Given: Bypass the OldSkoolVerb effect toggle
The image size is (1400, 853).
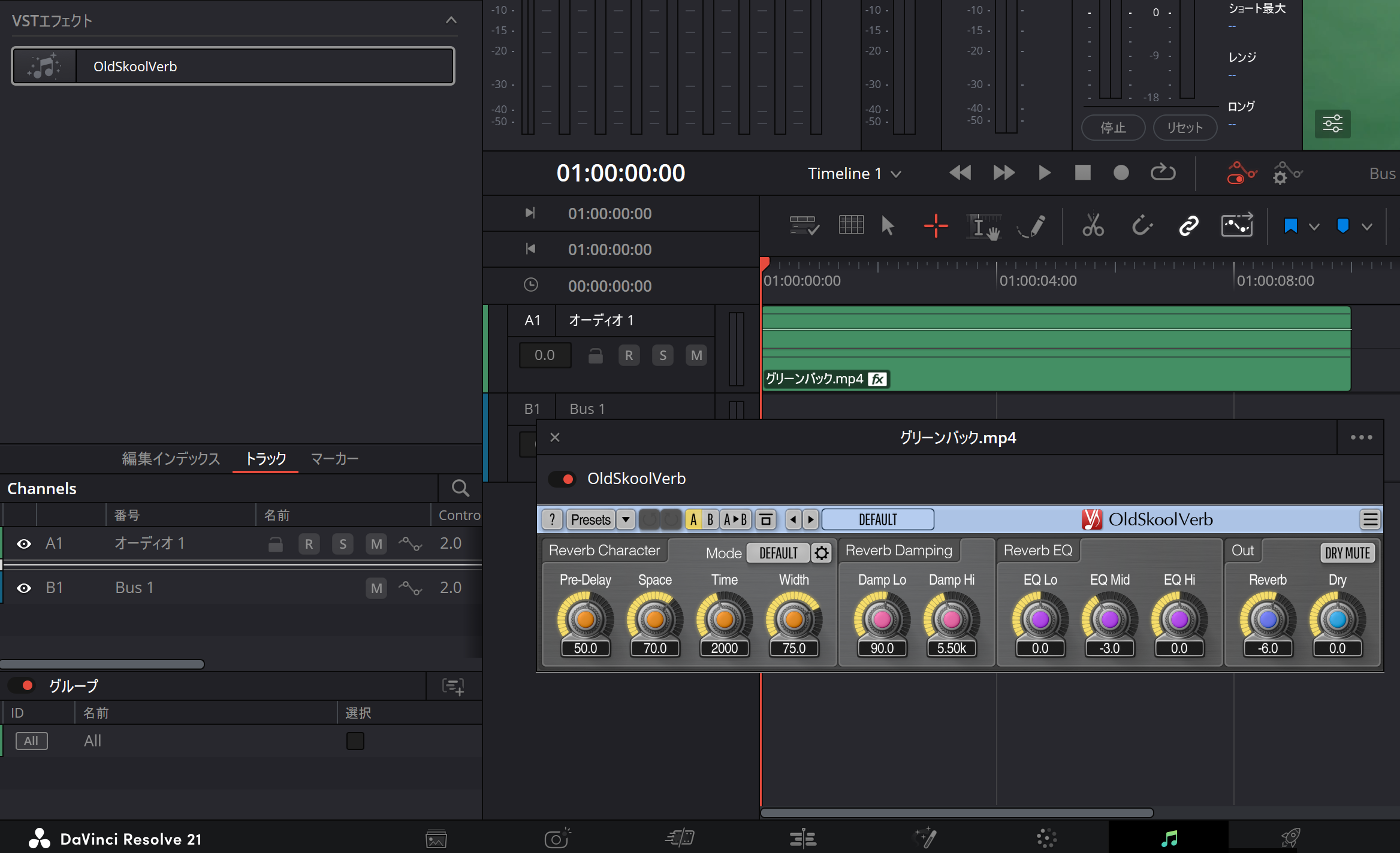Looking at the screenshot, I should [562, 479].
